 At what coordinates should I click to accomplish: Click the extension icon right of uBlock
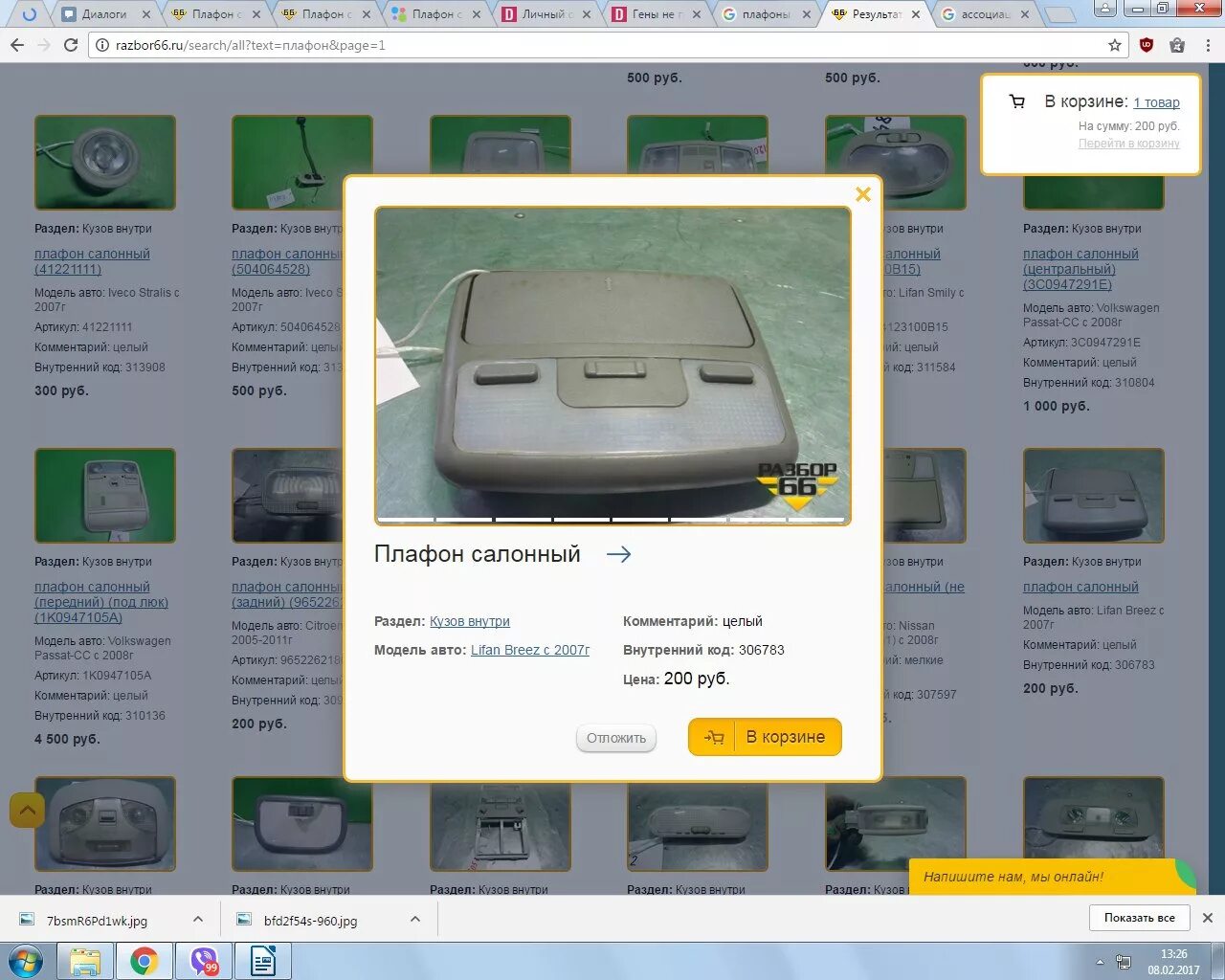(1177, 45)
